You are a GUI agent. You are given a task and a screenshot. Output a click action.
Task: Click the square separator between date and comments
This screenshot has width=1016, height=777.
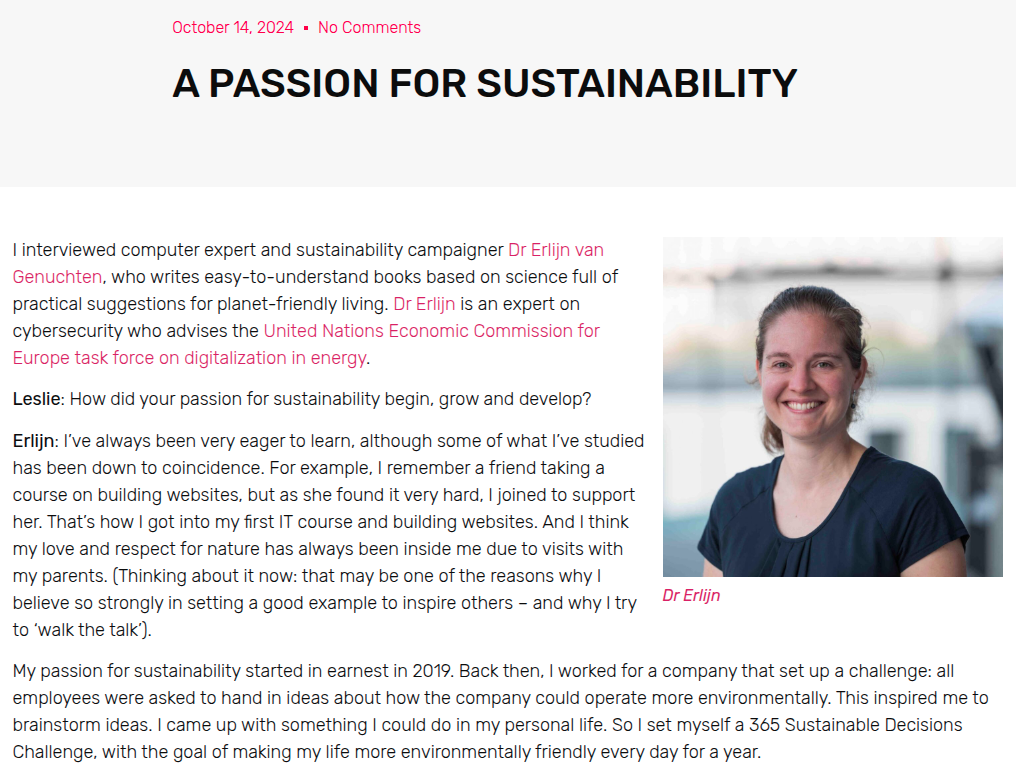306,28
